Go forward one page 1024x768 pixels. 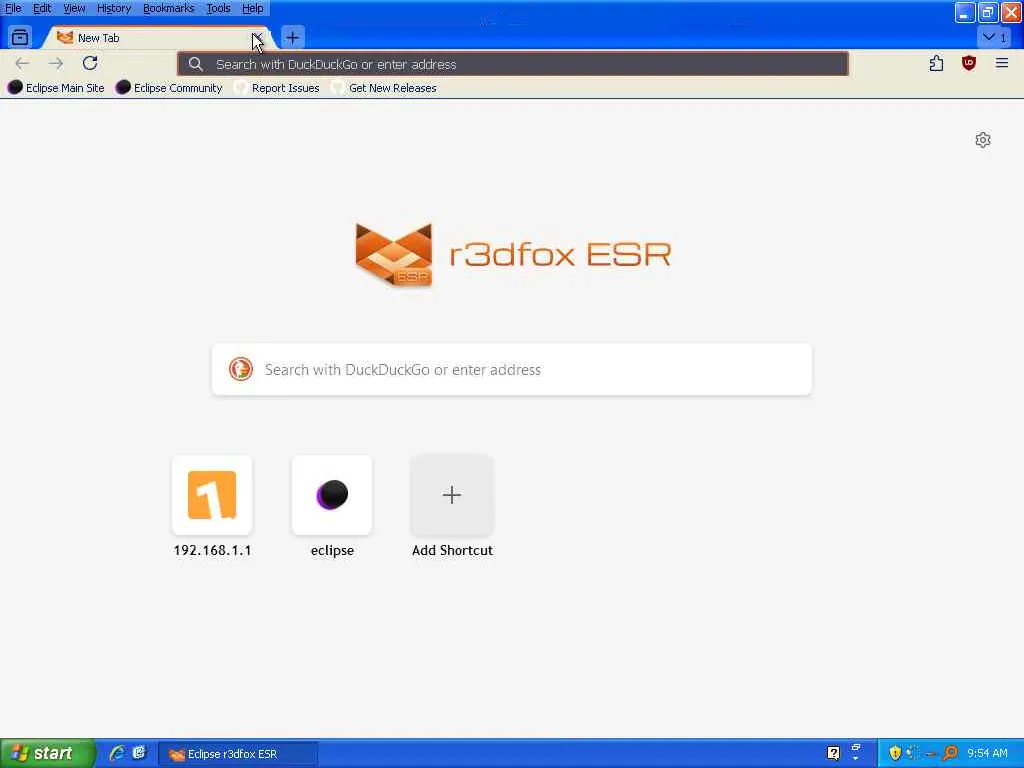(56, 63)
